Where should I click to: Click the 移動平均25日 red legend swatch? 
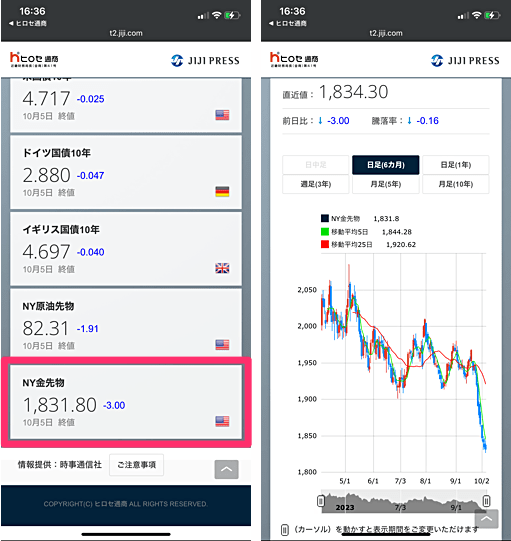325,244
